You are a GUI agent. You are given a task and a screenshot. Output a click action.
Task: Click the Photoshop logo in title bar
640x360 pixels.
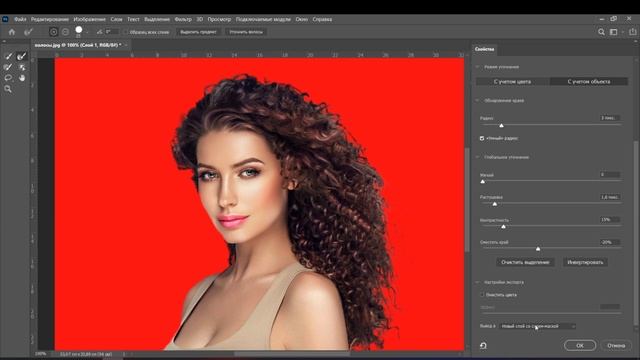[5, 19]
